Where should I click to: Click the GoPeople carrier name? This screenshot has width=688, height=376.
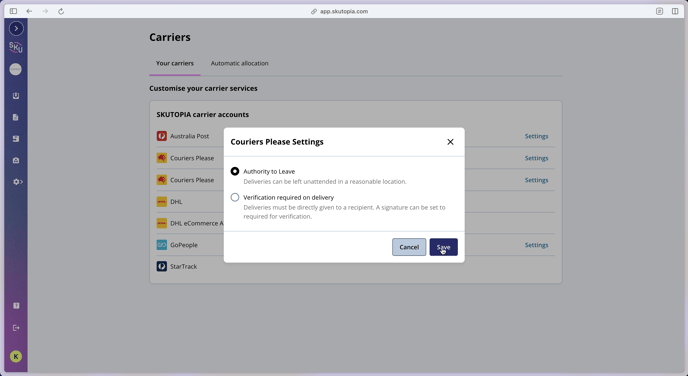184,245
